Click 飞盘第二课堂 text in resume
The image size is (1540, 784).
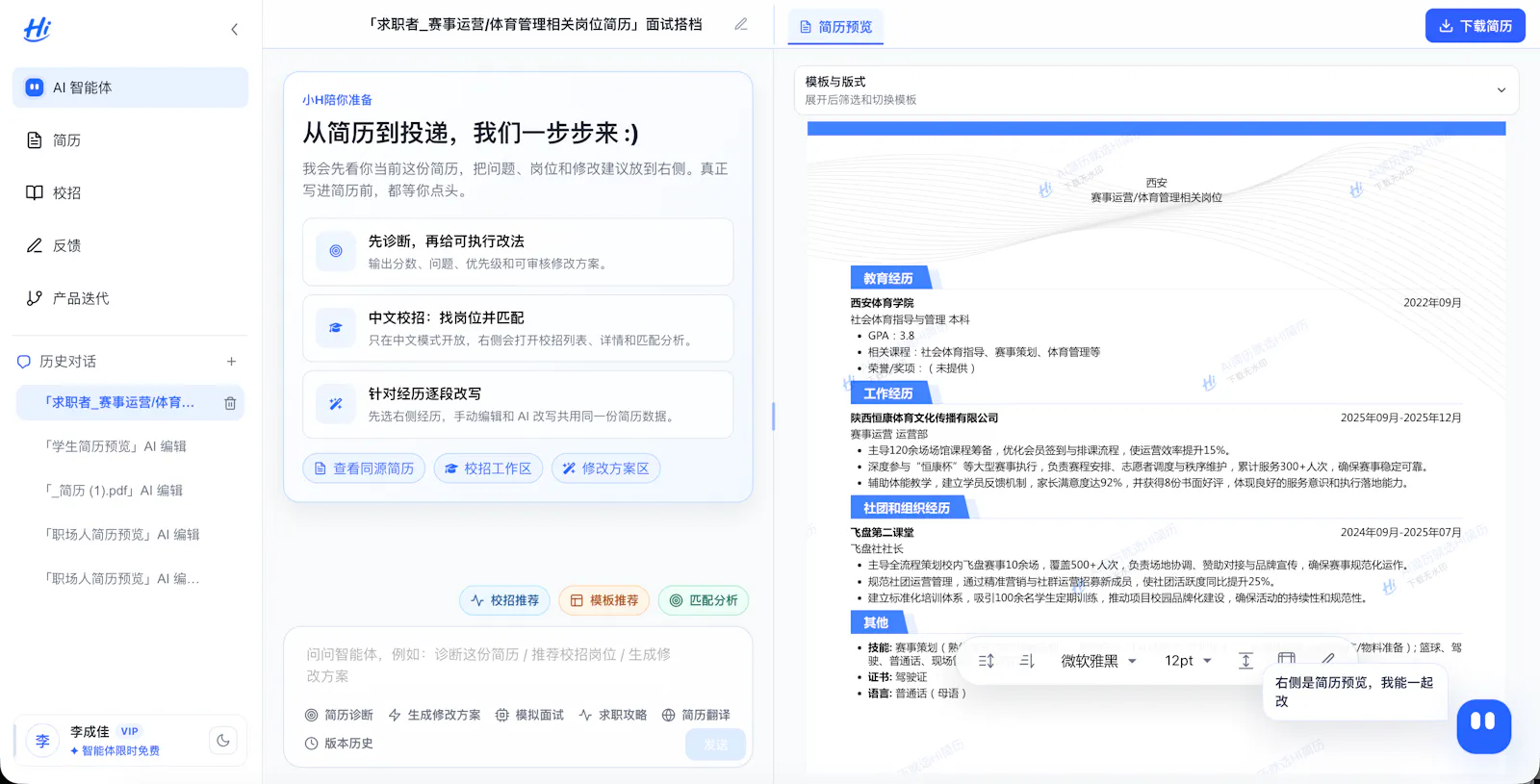tap(882, 533)
